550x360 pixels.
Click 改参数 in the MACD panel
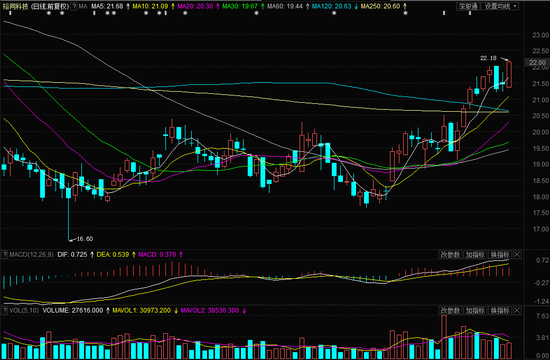point(450,255)
